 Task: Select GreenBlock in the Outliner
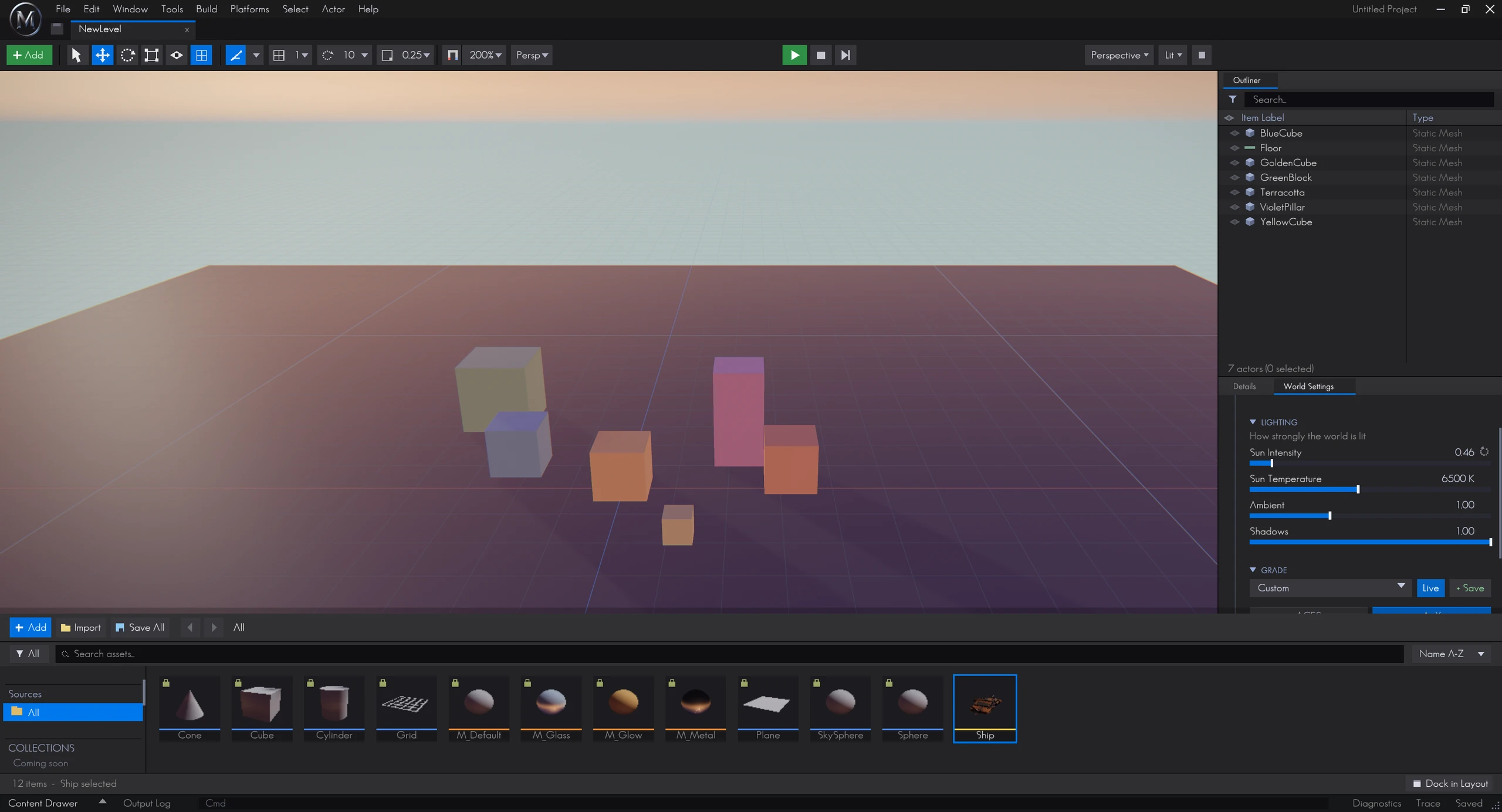1285,177
